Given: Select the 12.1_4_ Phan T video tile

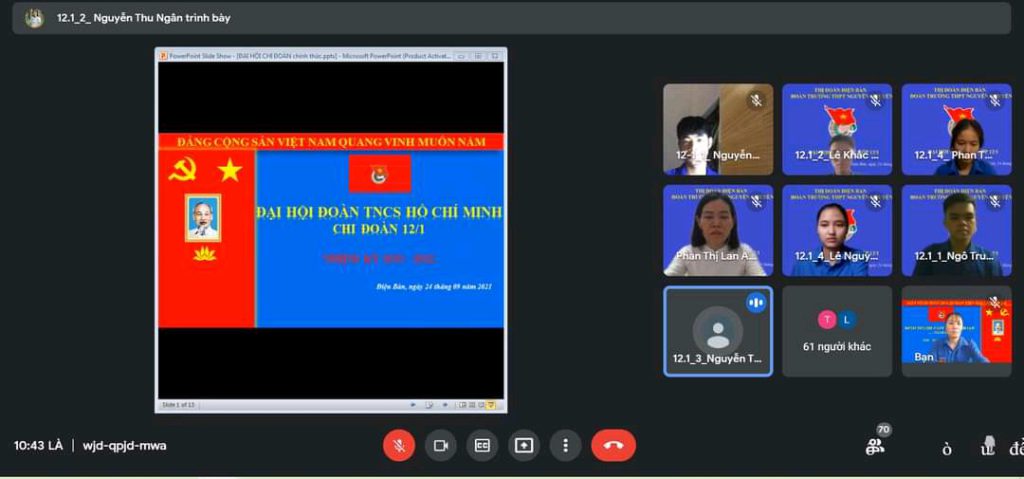Looking at the screenshot, I should pos(957,129).
